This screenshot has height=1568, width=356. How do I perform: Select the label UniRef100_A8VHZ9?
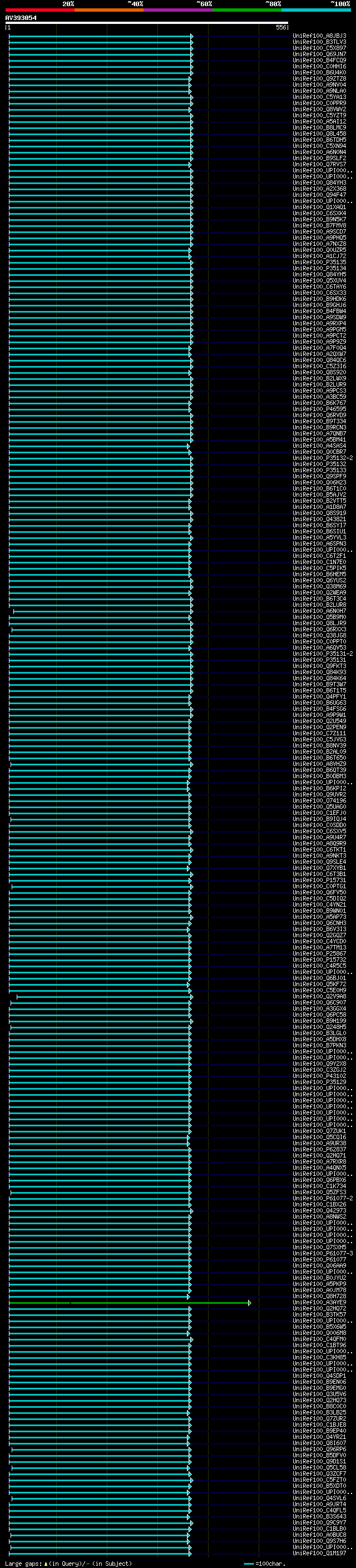click(x=319, y=764)
